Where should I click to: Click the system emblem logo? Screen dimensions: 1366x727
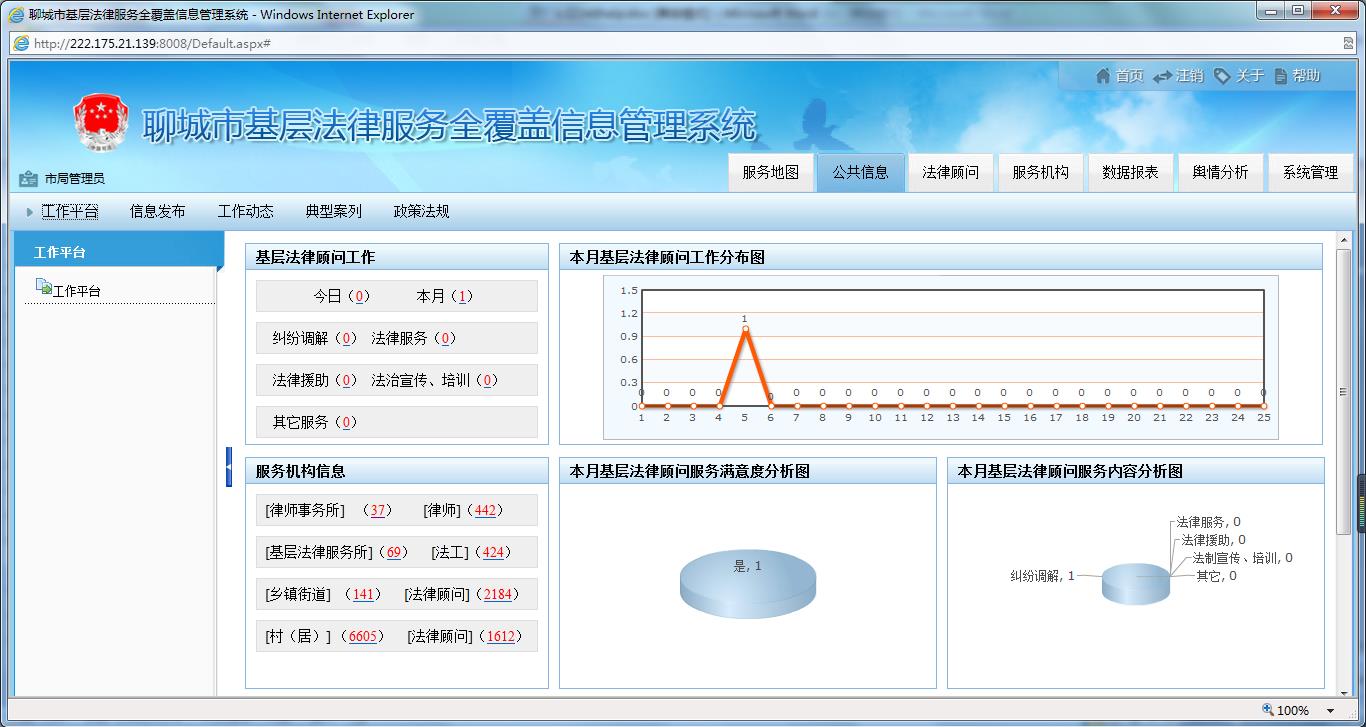[x=101, y=123]
